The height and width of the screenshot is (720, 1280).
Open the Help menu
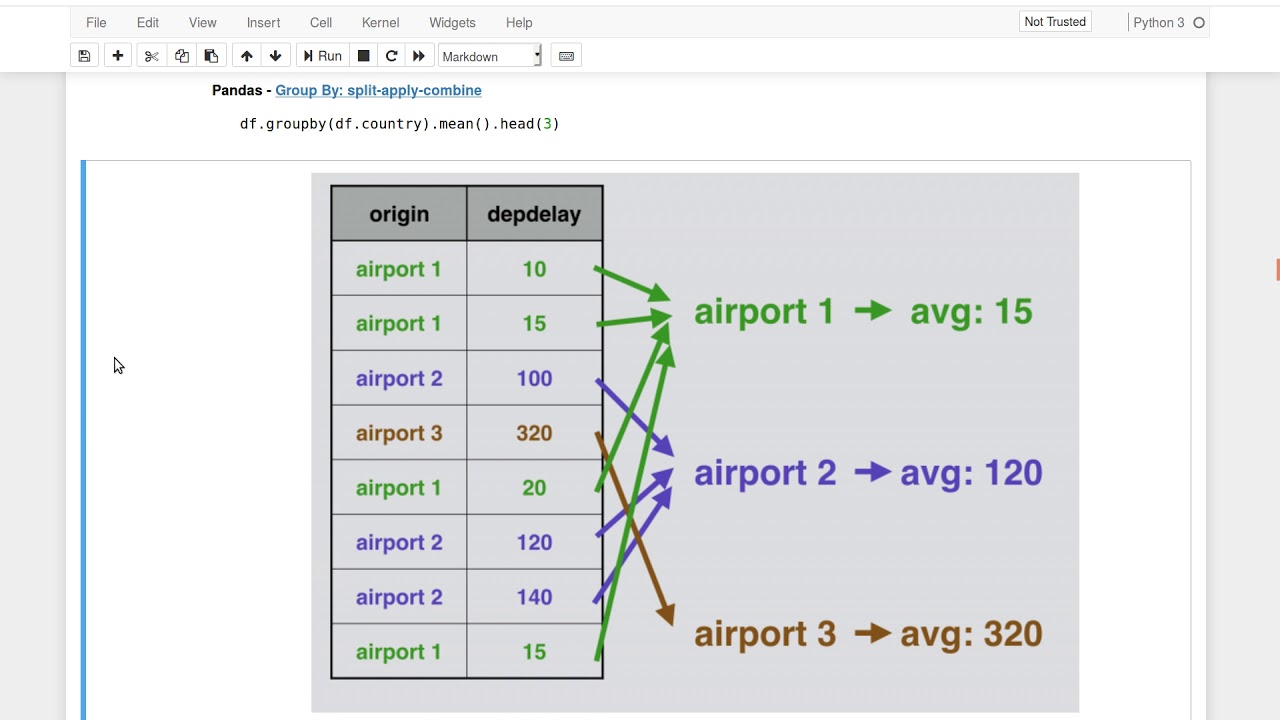coord(519,22)
